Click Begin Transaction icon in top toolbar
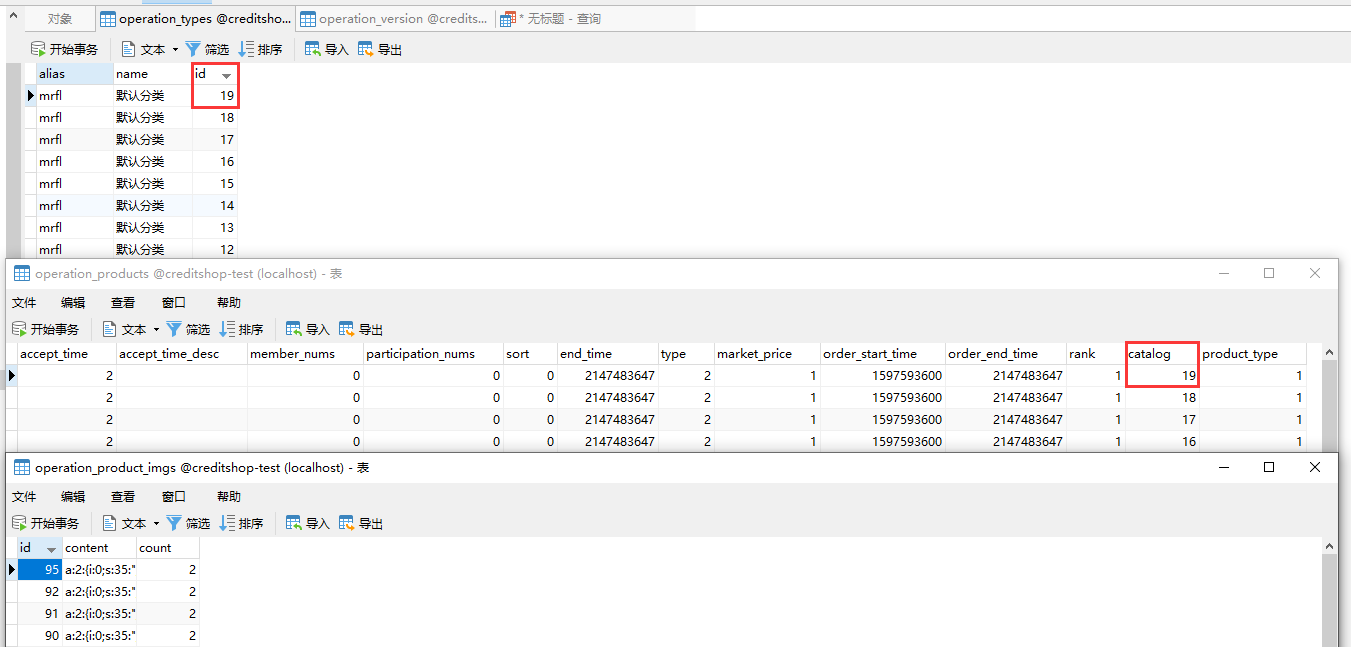This screenshot has width=1351, height=647. [x=39, y=49]
